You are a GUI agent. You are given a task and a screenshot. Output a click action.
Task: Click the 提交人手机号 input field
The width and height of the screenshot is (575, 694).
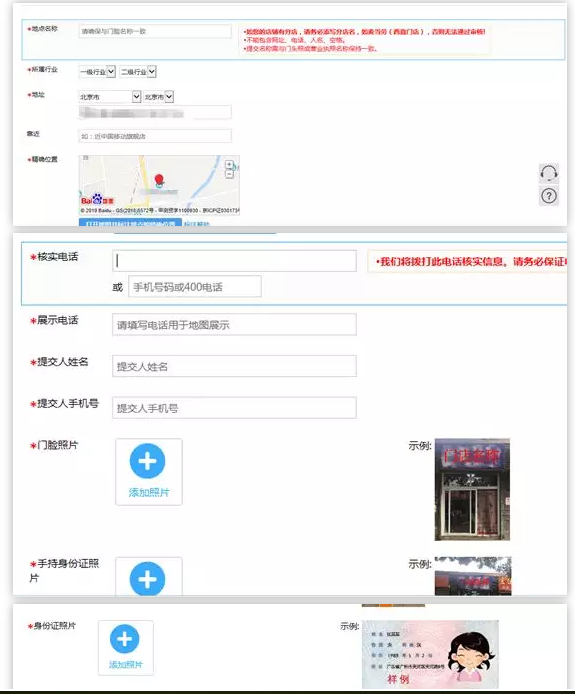pyautogui.click(x=234, y=408)
